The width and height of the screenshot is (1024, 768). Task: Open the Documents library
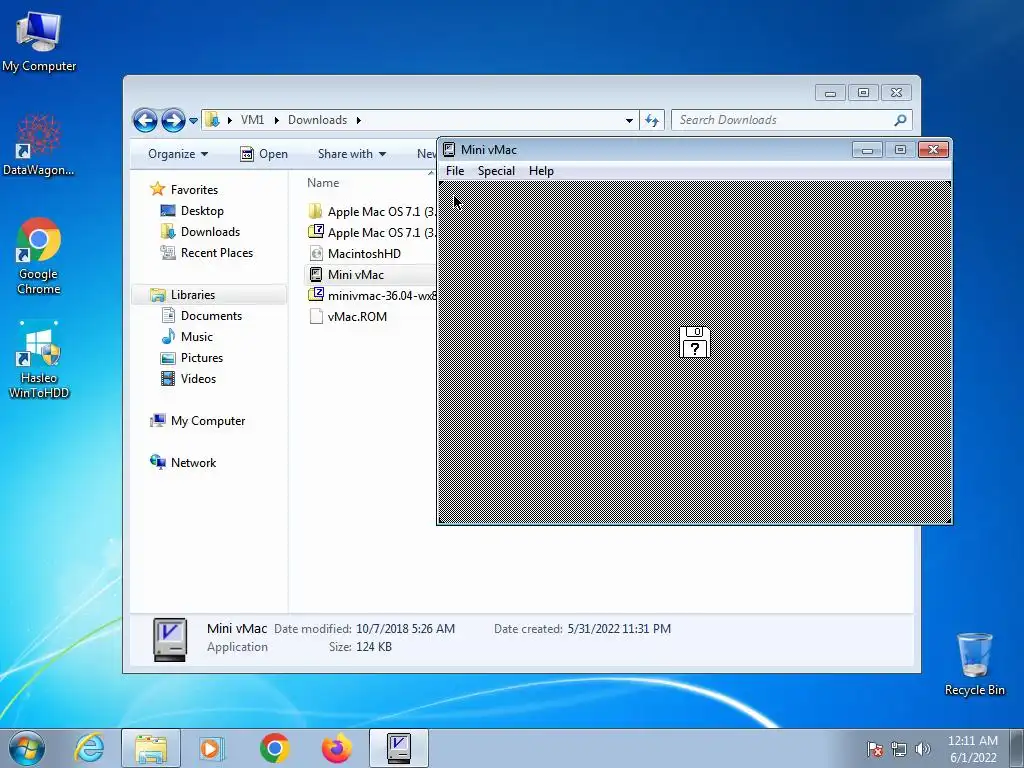click(x=211, y=316)
